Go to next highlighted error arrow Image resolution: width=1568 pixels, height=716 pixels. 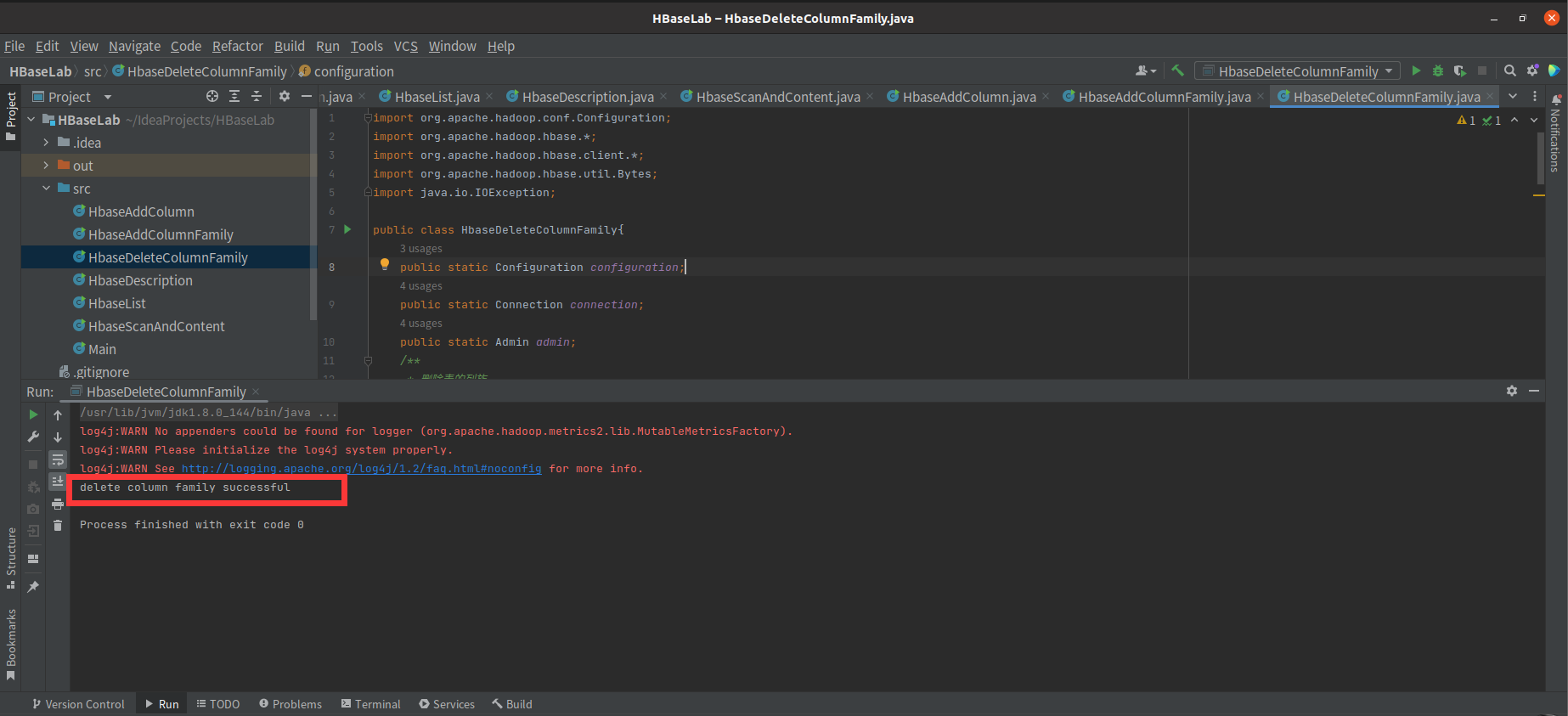1534,121
